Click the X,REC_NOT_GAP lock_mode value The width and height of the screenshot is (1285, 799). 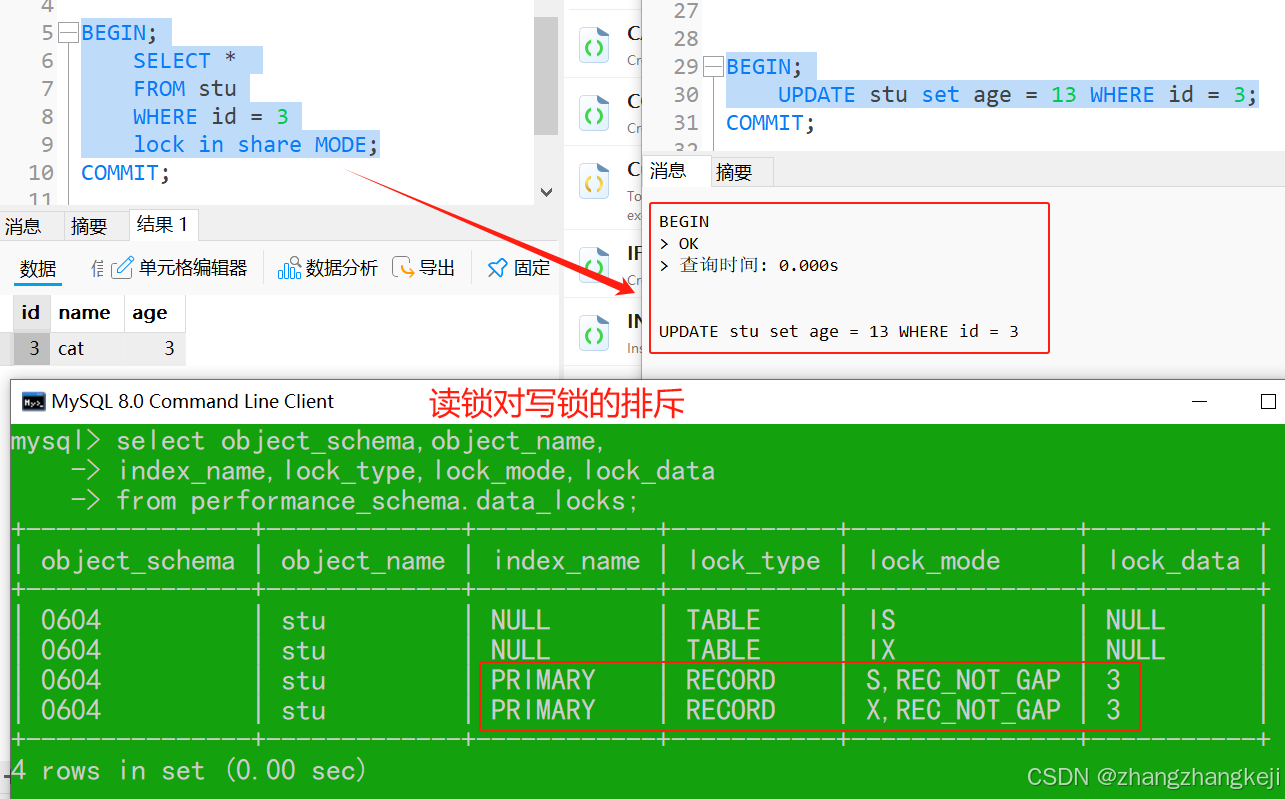(x=964, y=710)
